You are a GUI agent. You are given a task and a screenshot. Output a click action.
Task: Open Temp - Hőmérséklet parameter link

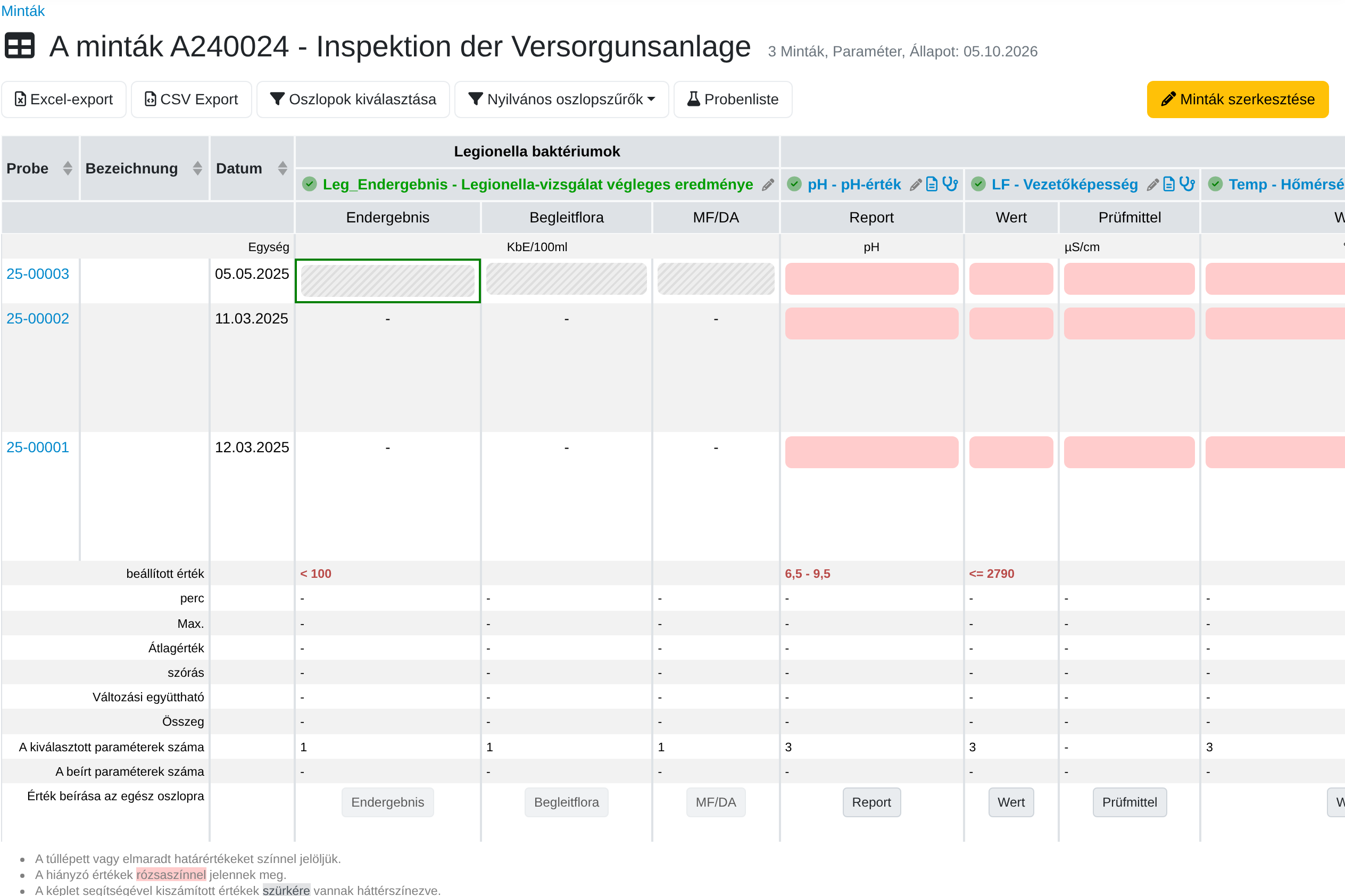point(1286,185)
